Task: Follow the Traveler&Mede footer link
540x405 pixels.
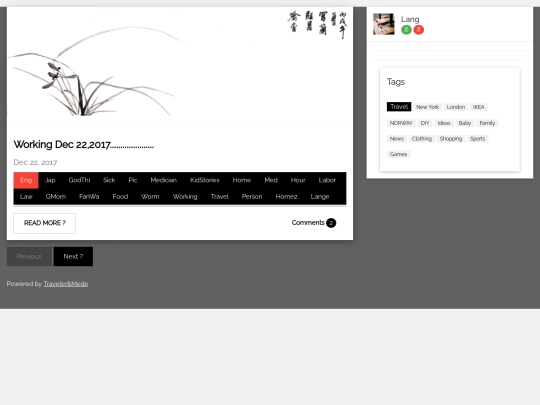Action: click(66, 284)
